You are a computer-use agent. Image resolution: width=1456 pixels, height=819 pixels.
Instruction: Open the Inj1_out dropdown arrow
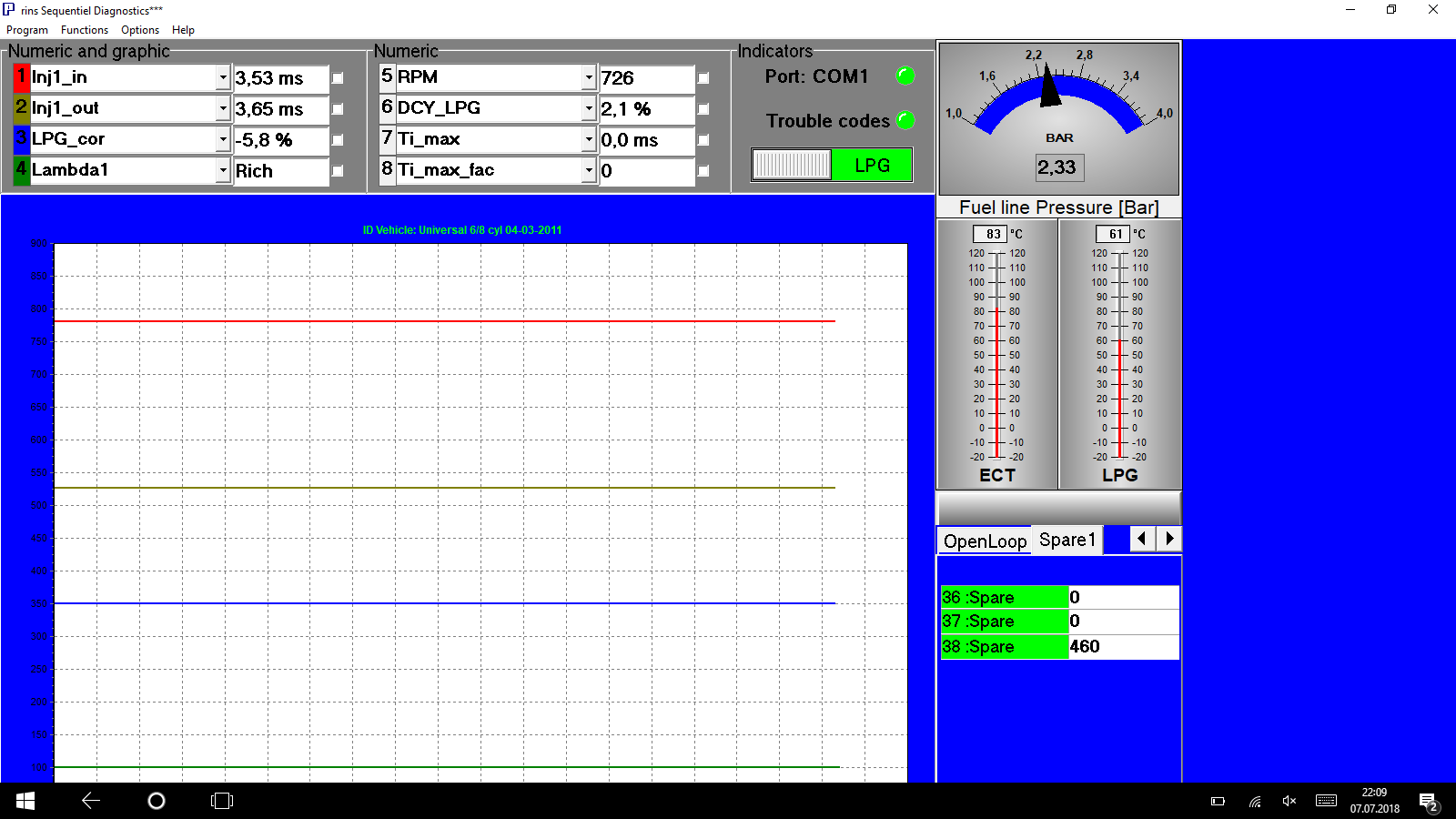(223, 108)
